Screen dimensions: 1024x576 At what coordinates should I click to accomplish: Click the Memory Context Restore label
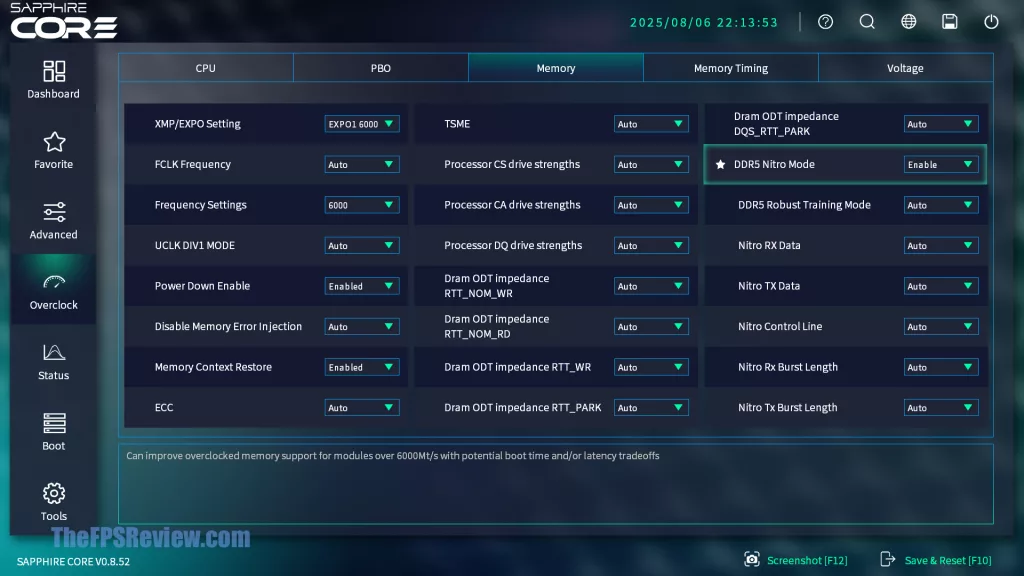pyautogui.click(x=213, y=367)
